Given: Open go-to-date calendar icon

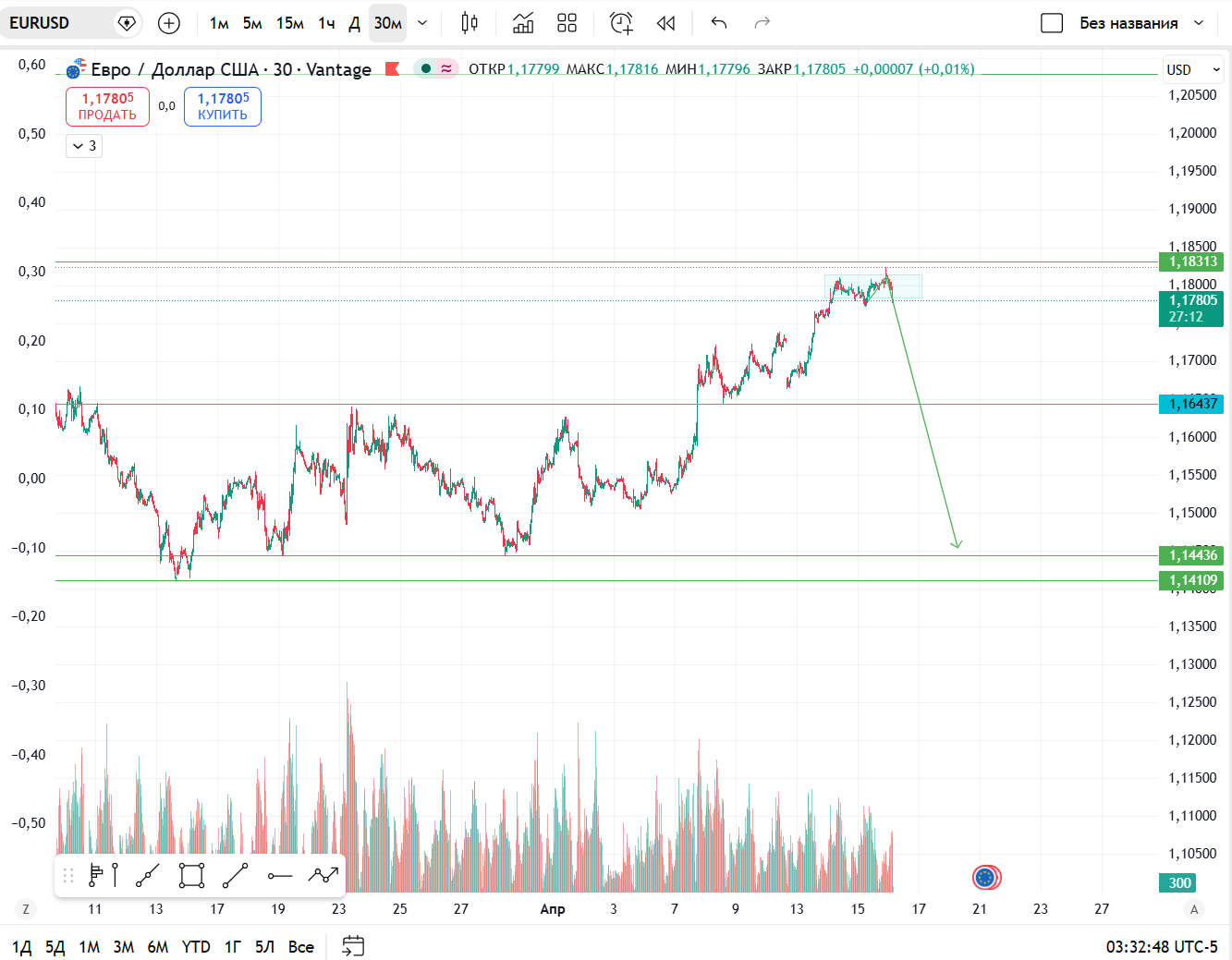Looking at the screenshot, I should [x=353, y=946].
